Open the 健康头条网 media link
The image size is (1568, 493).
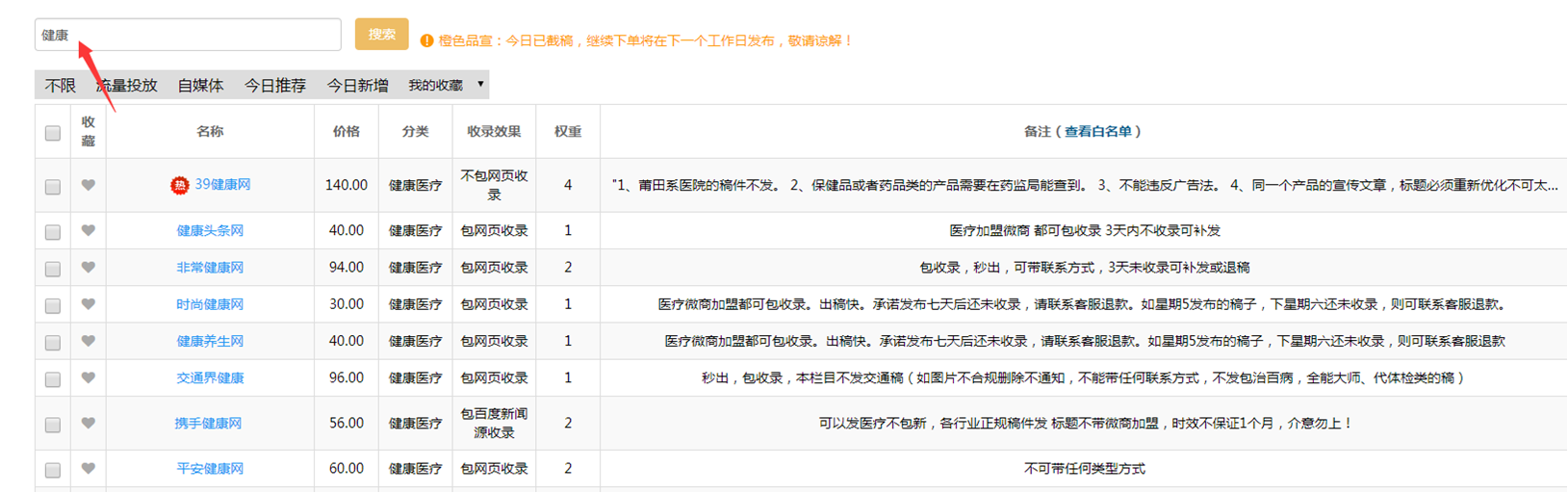[x=210, y=231]
